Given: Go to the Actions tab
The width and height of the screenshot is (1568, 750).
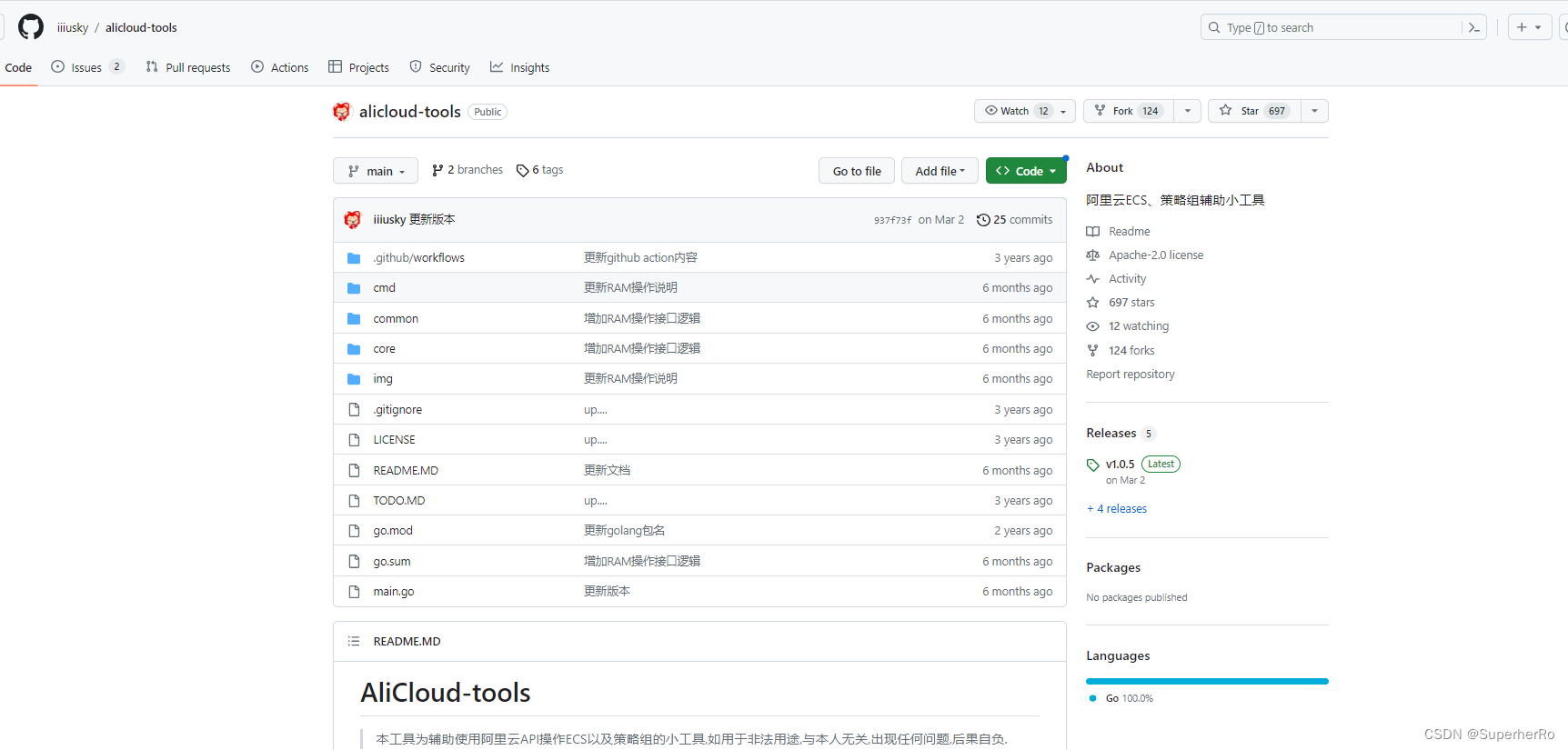Looking at the screenshot, I should [x=280, y=67].
